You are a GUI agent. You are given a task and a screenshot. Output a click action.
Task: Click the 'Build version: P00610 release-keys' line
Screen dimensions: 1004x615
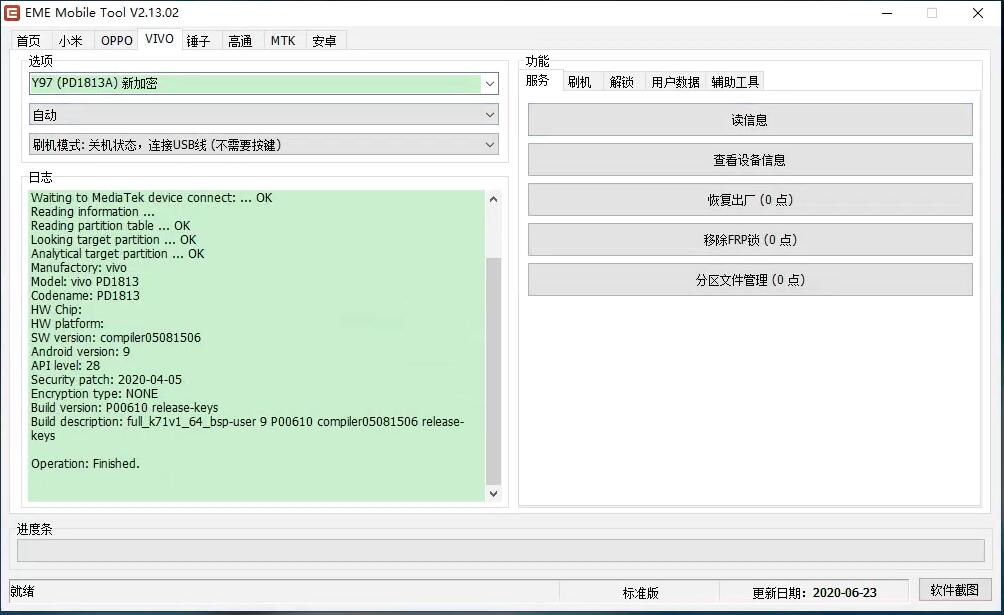tap(124, 408)
